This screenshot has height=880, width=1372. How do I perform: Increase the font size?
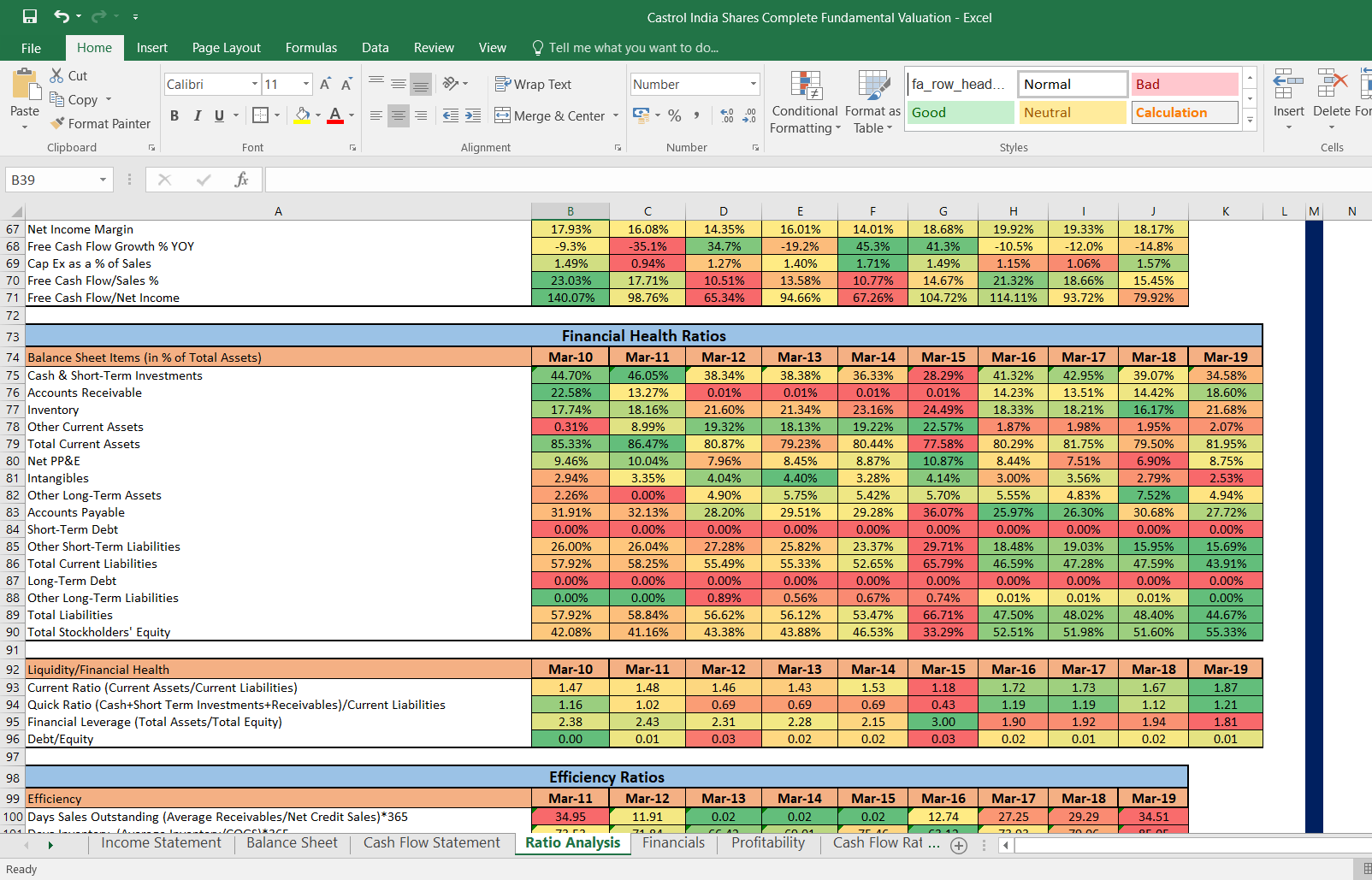tap(325, 84)
